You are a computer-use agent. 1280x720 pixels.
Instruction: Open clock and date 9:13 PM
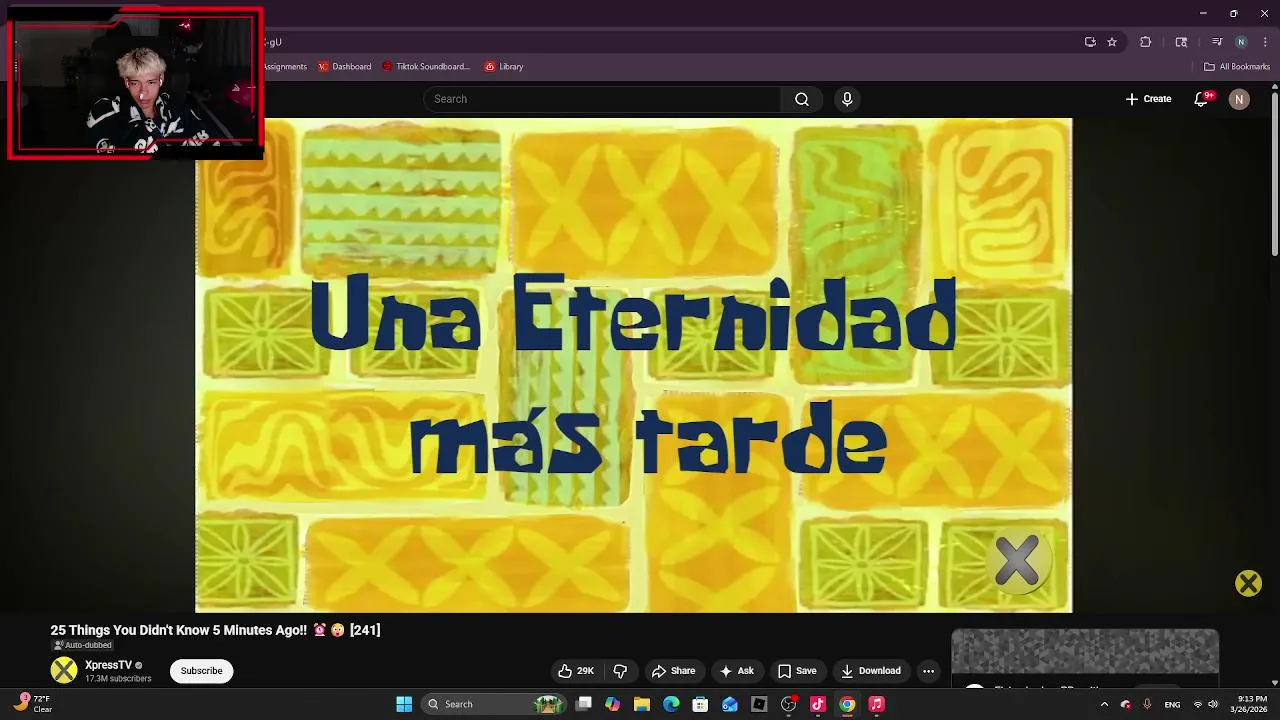[x=1248, y=704]
